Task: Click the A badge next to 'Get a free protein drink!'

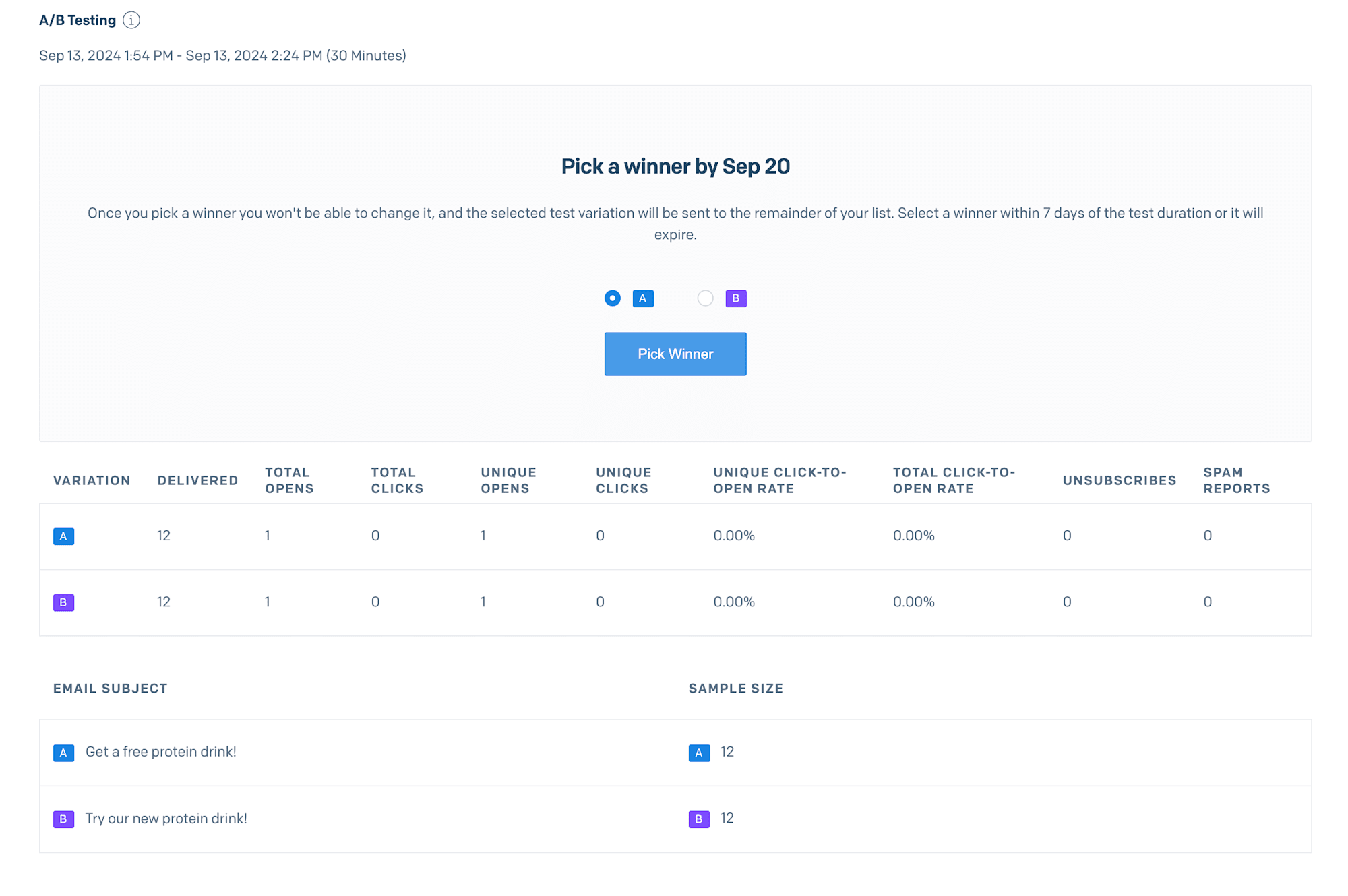Action: [x=63, y=753]
